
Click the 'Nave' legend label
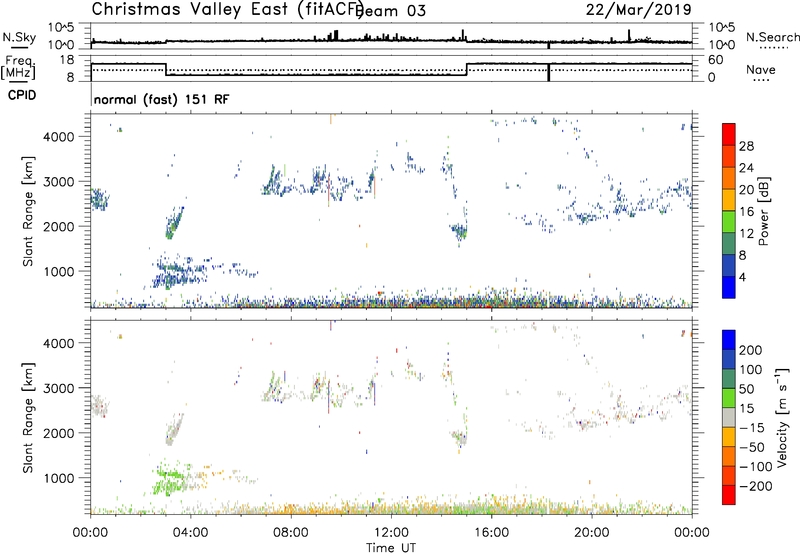pos(761,69)
